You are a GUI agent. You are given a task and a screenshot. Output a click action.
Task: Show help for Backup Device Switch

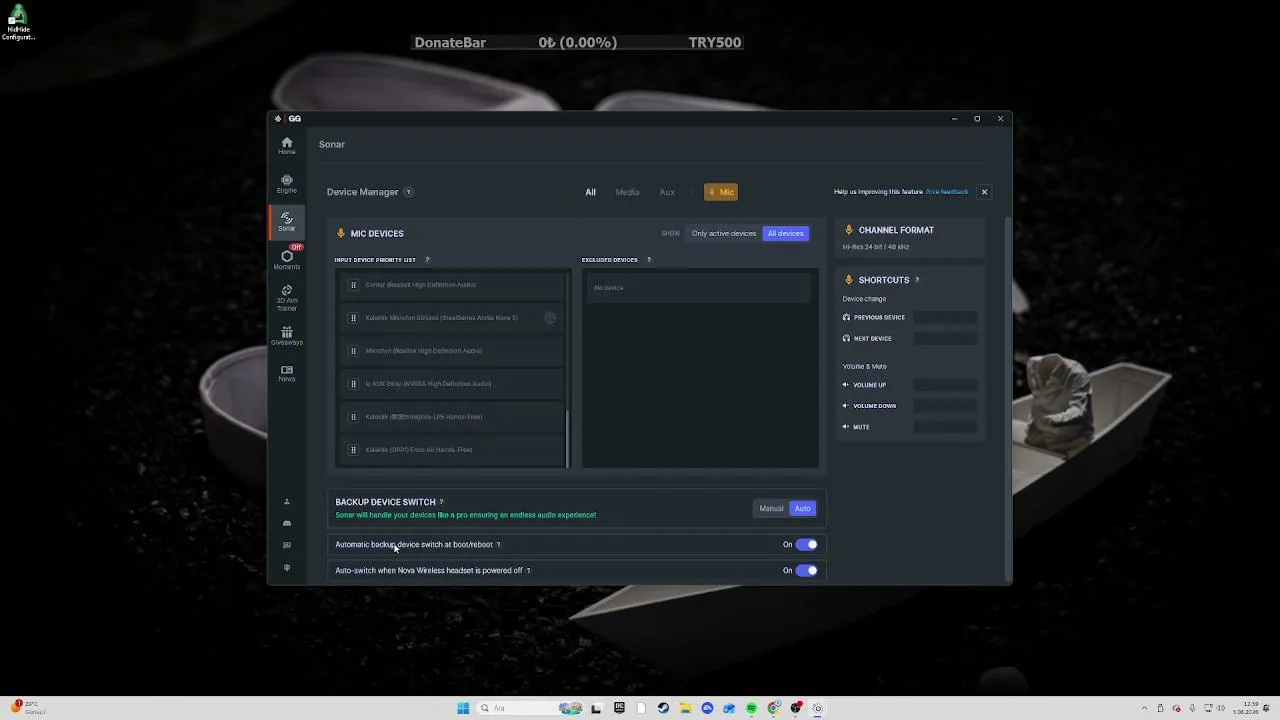pyautogui.click(x=441, y=502)
